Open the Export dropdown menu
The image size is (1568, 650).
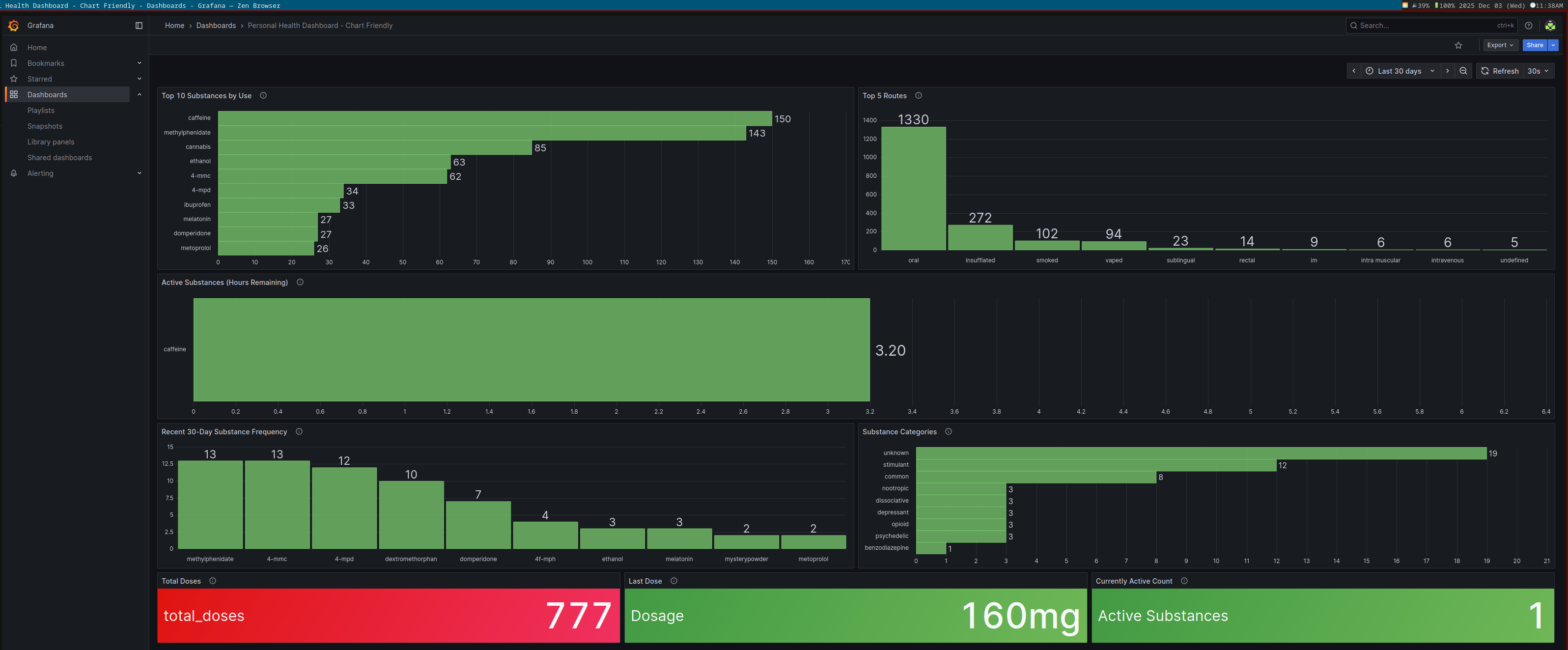(x=1500, y=45)
